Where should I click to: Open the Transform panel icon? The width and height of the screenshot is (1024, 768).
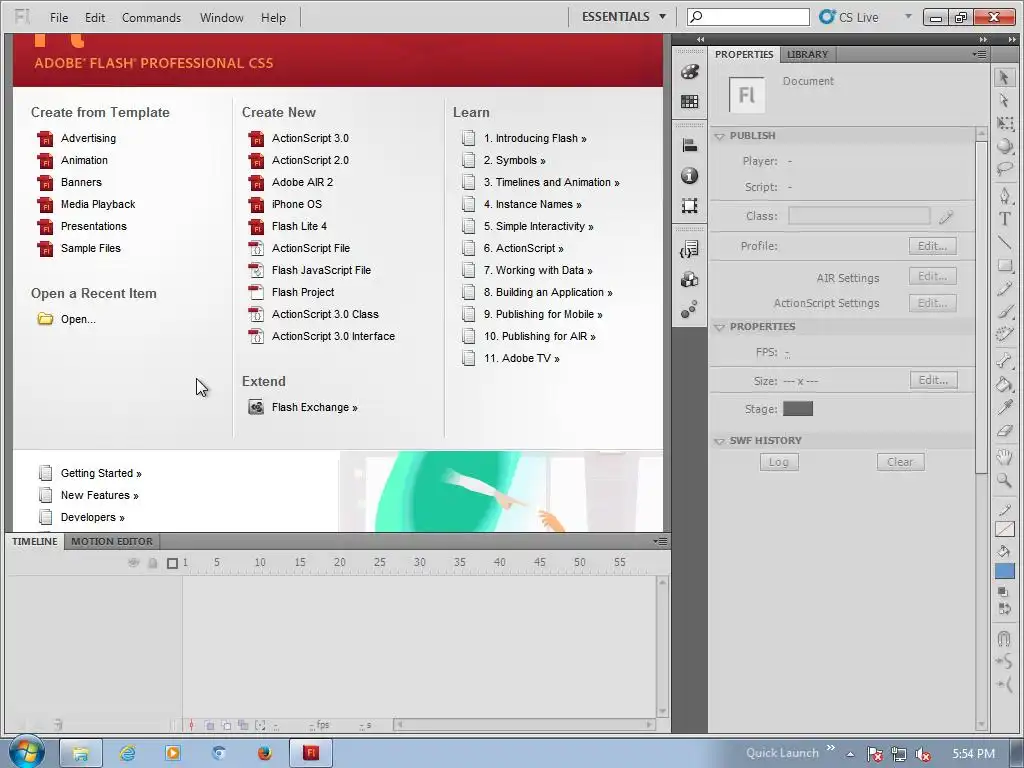pyautogui.click(x=690, y=206)
